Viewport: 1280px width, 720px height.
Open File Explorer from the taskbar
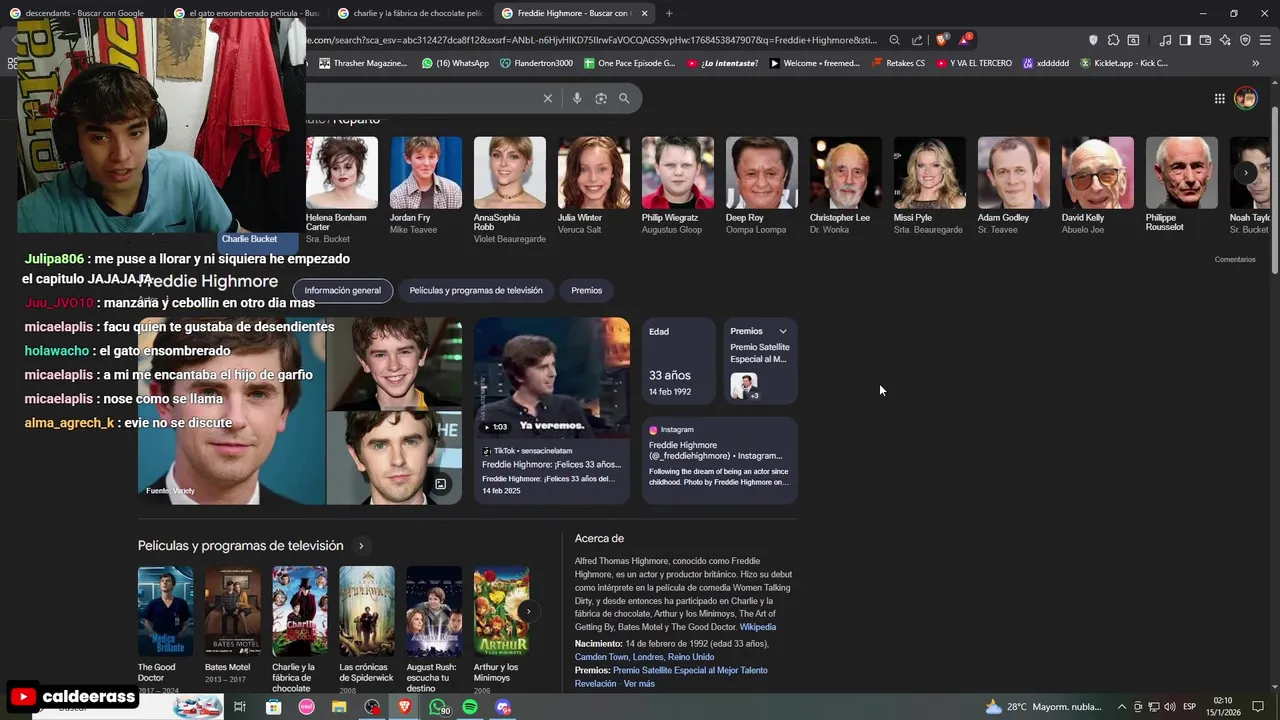339,707
